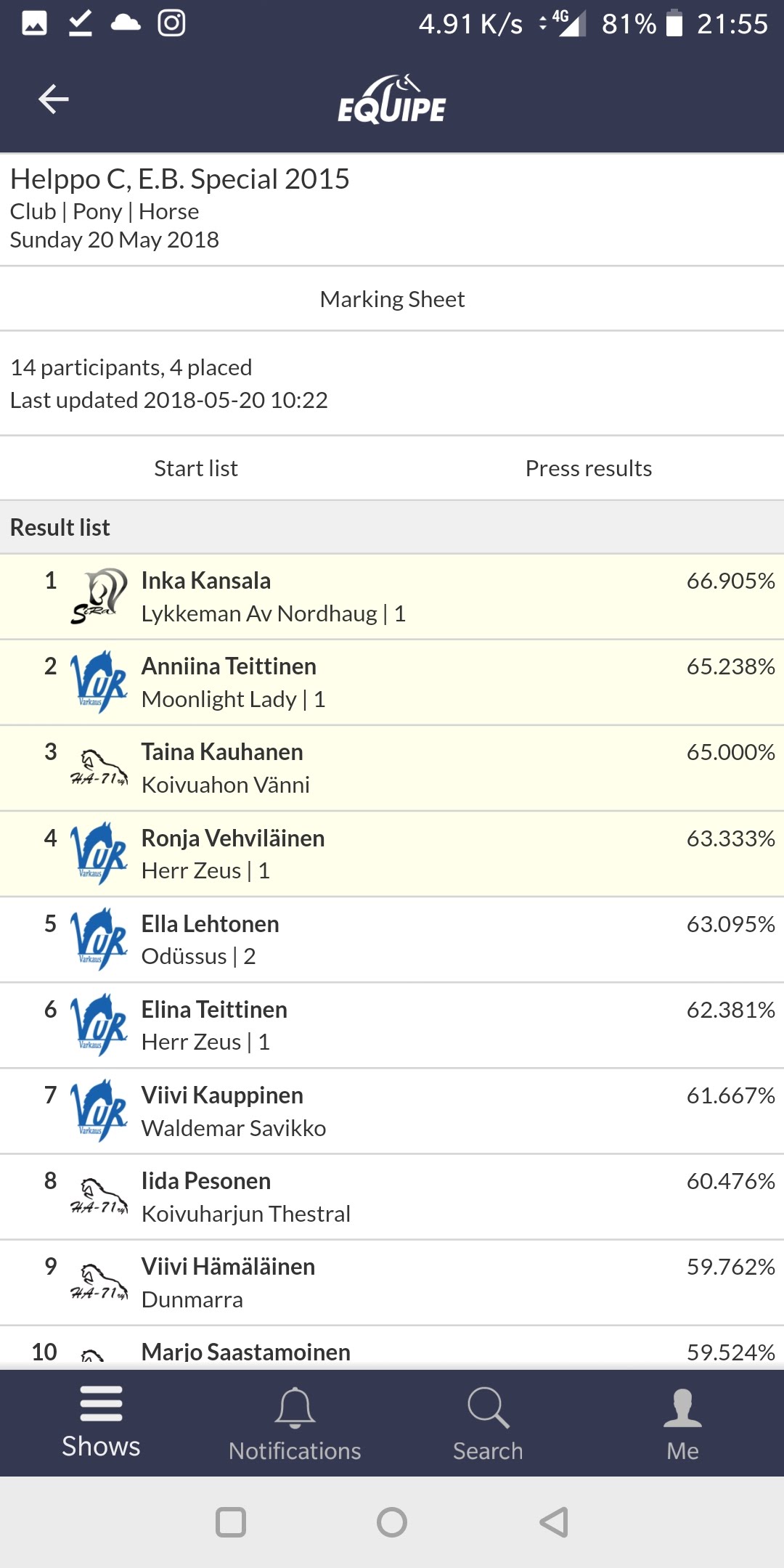Image resolution: width=784 pixels, height=1568 pixels.
Task: Tap Inka Kansala's club logo
Action: pos(99,597)
